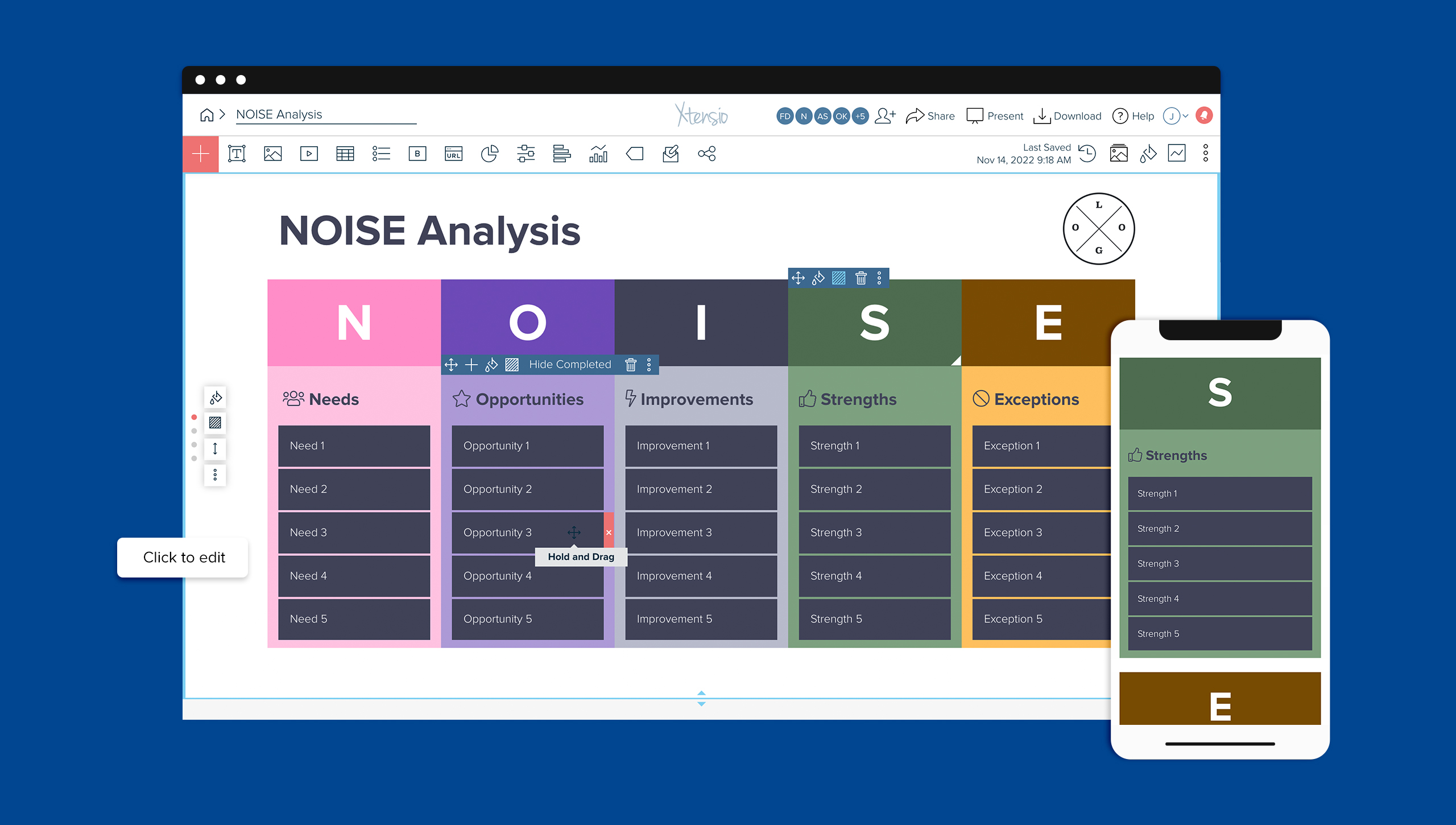Delete Opportunities list with trash icon
This screenshot has height=825, width=1456.
tap(631, 365)
